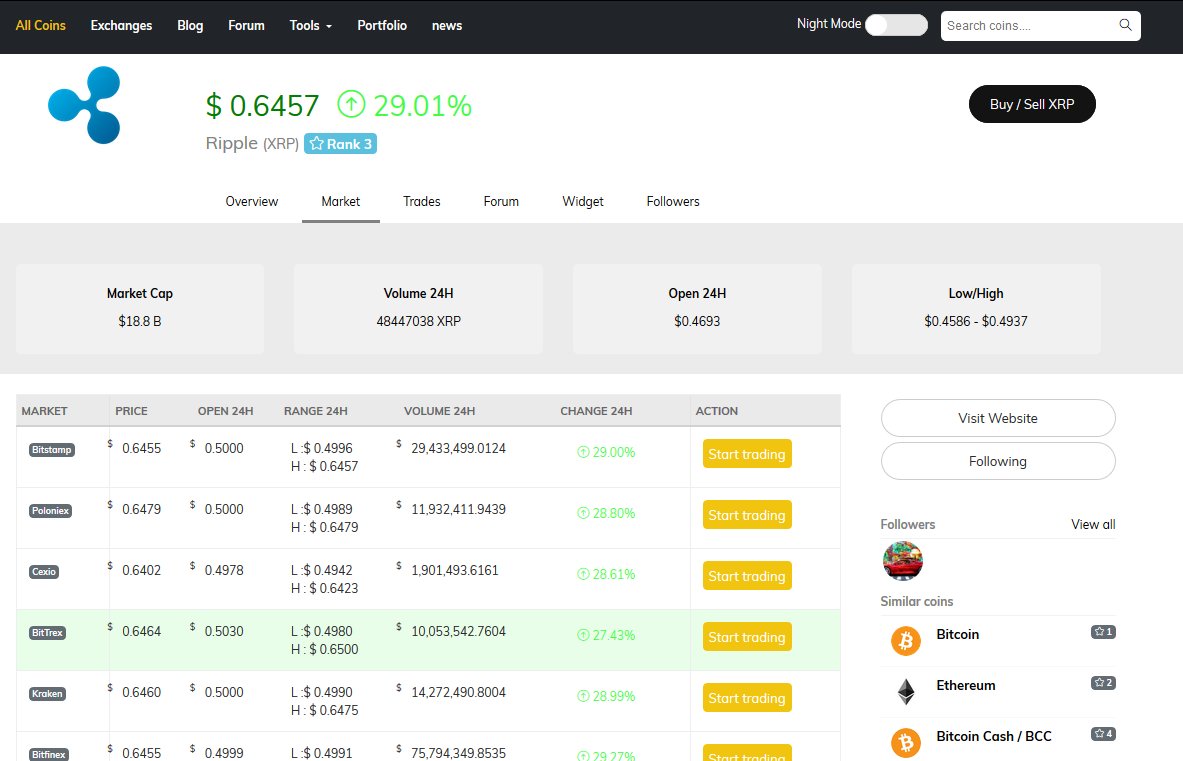This screenshot has width=1183, height=761.
Task: Click the Bitcoin Cash / BCC icon
Action: click(905, 742)
